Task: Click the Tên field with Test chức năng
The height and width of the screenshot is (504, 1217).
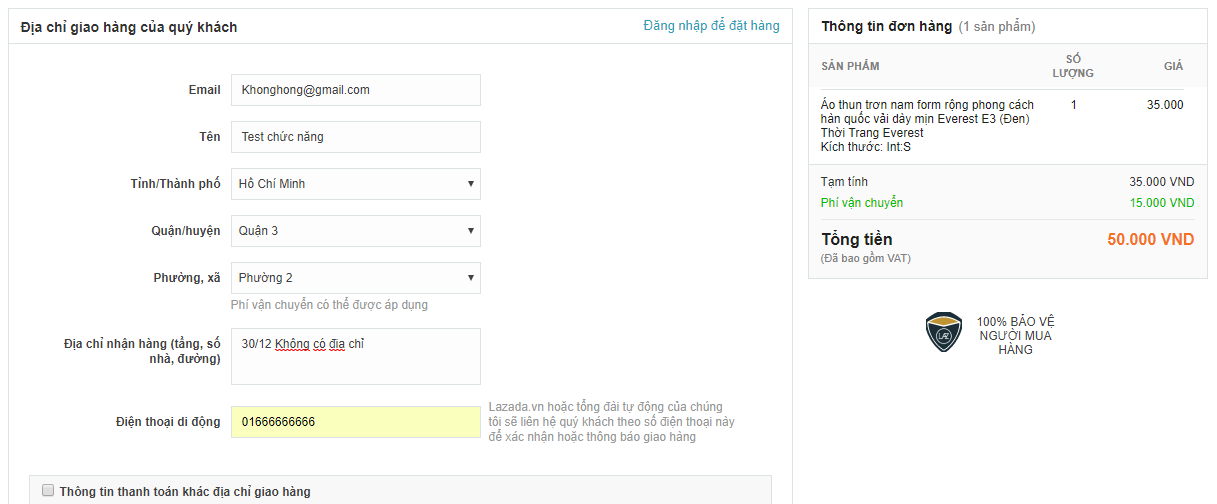Action: point(356,137)
